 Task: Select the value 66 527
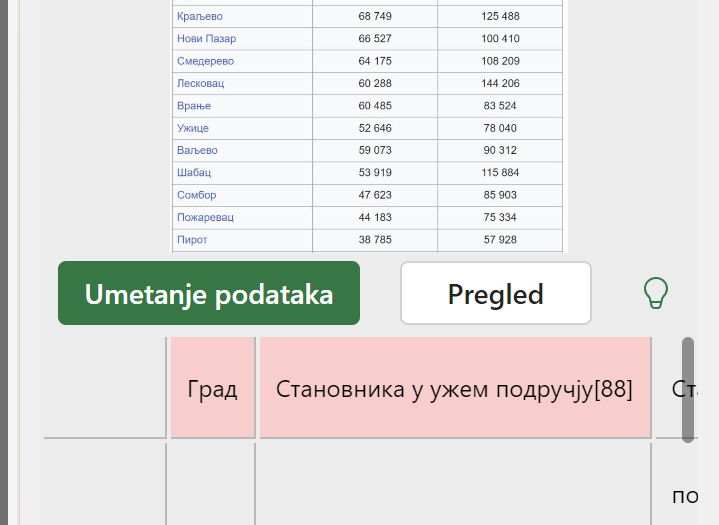click(375, 39)
